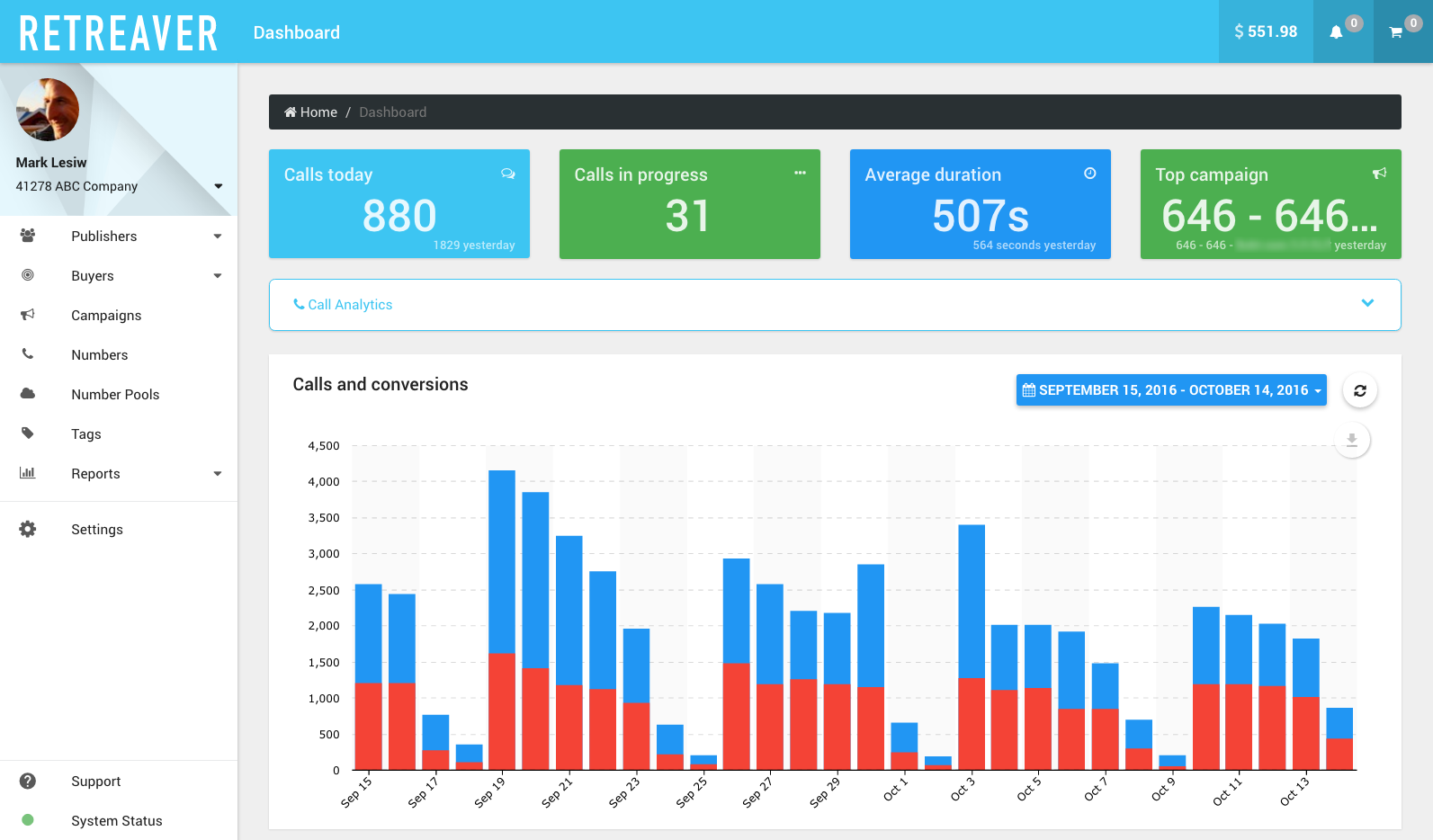The width and height of the screenshot is (1433, 840).
Task: Click the Support question mark icon
Action: tap(28, 781)
